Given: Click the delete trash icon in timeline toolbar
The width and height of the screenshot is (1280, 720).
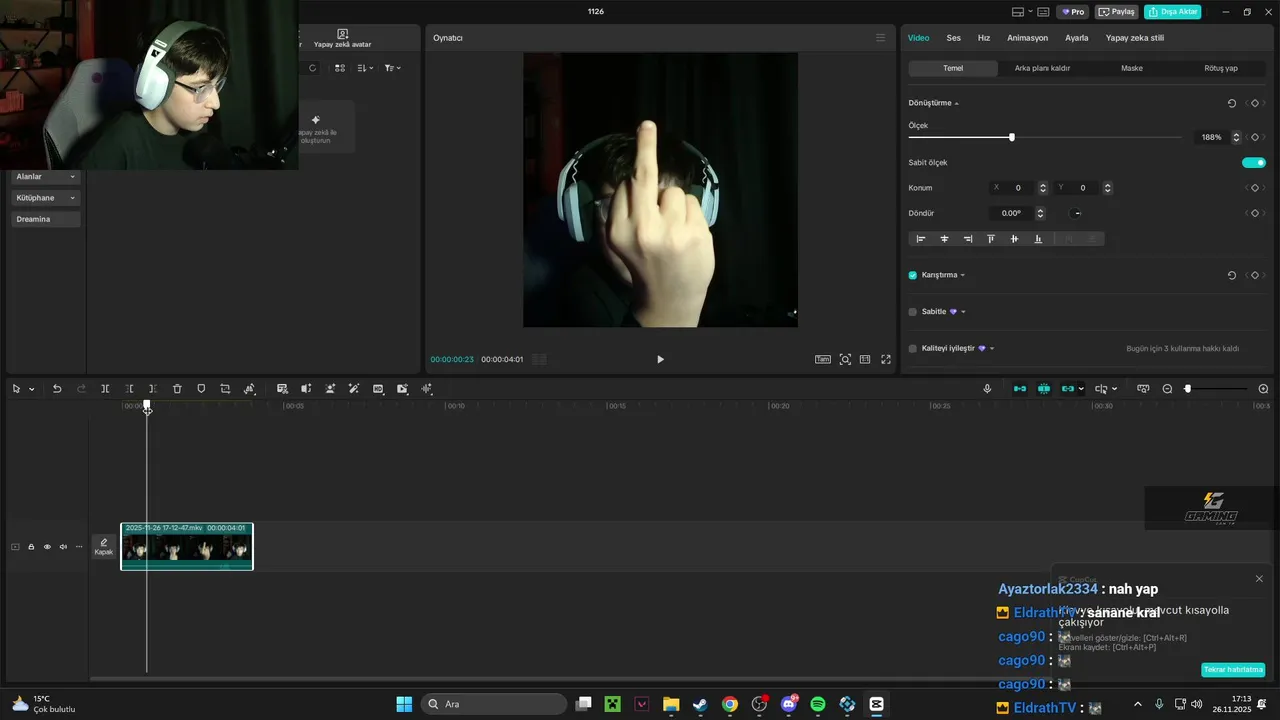Looking at the screenshot, I should 177,389.
